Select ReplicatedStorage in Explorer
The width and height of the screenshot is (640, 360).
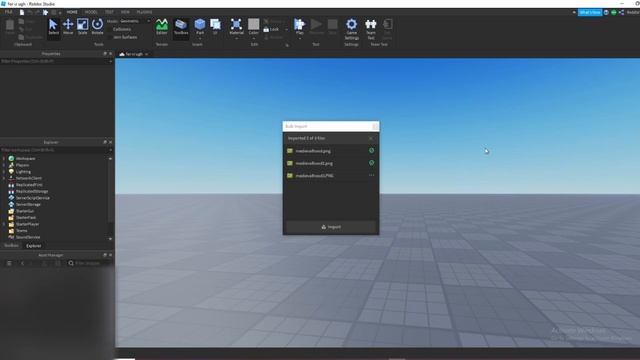pos(32,191)
